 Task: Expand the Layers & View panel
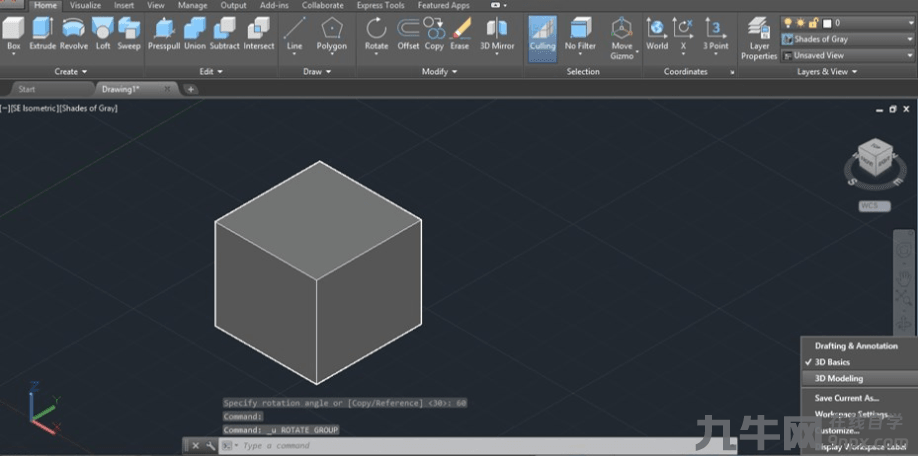coord(827,71)
